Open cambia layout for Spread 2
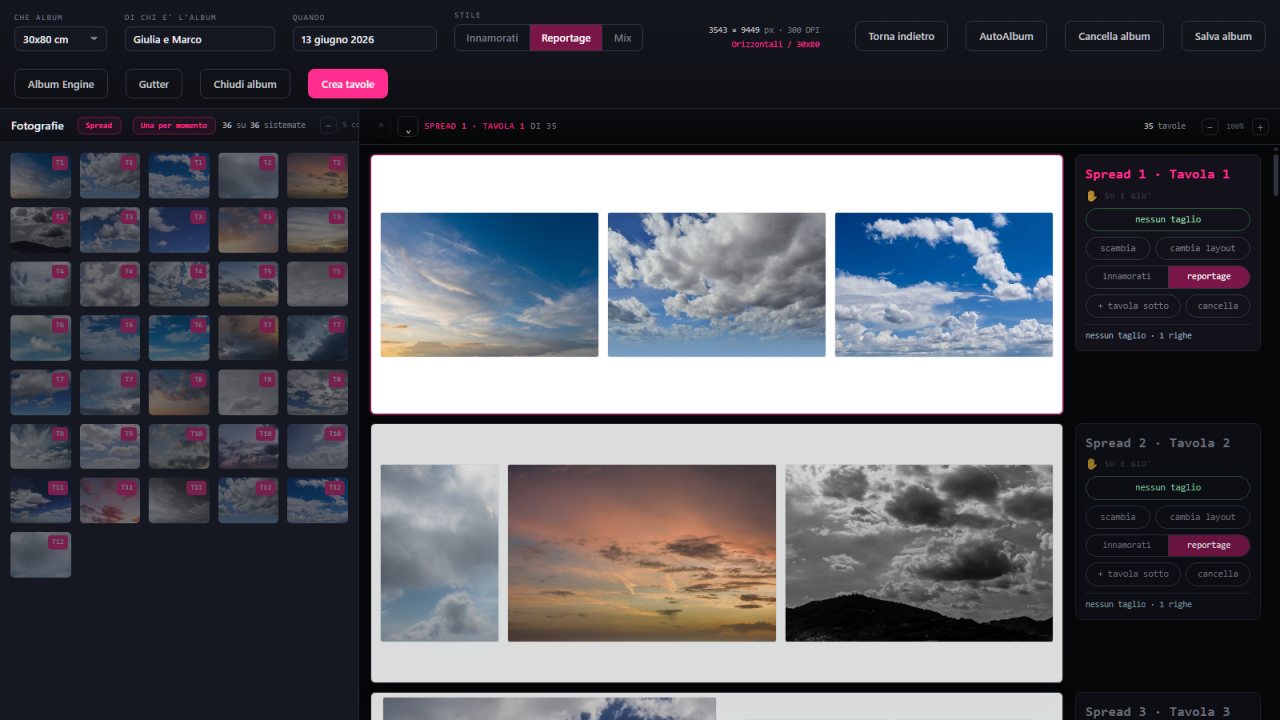 coord(1203,517)
